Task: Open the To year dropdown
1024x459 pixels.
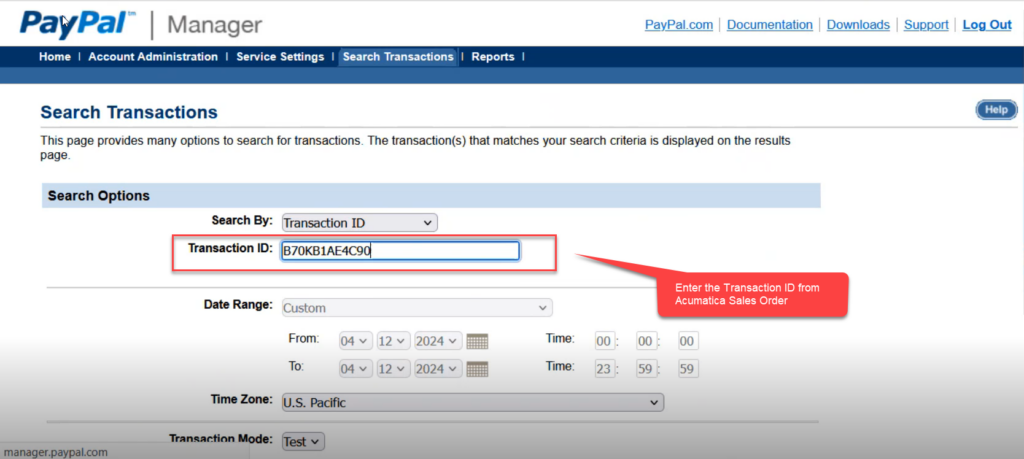Action: tap(438, 369)
